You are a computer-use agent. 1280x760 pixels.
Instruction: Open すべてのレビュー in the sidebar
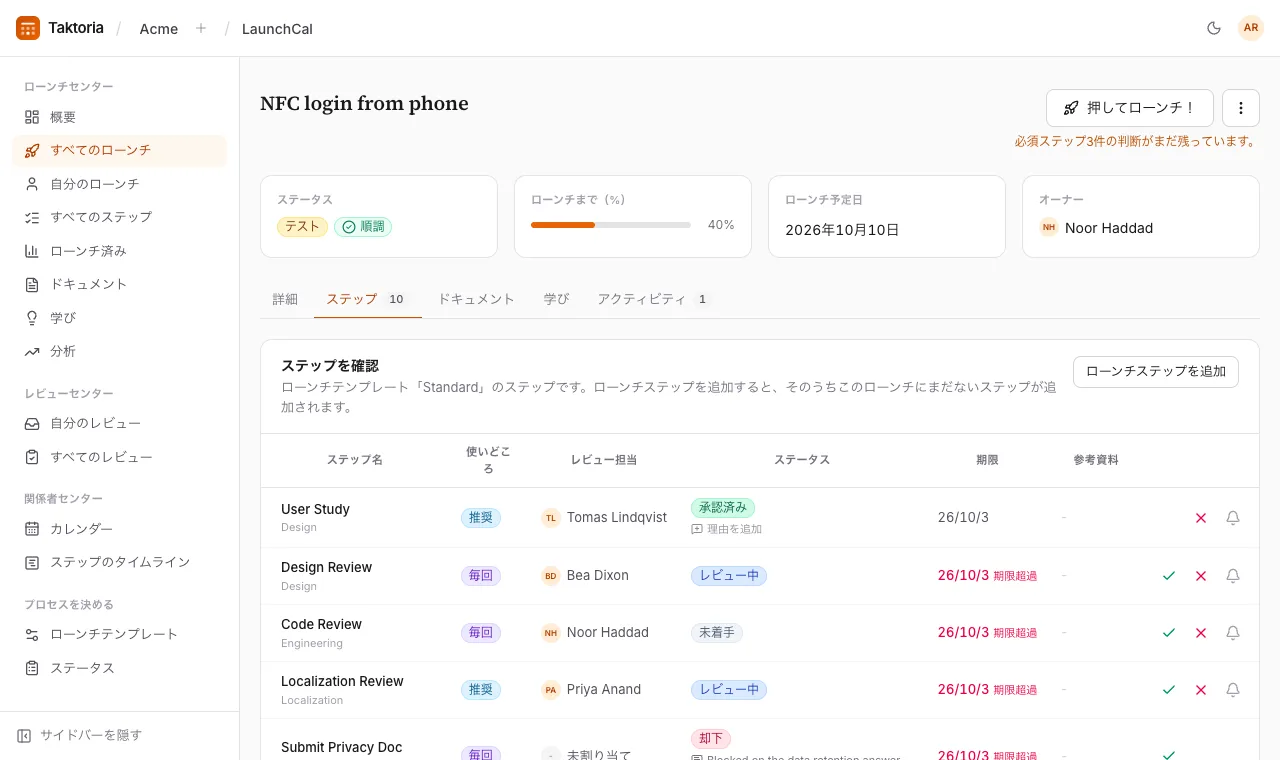tap(120, 457)
